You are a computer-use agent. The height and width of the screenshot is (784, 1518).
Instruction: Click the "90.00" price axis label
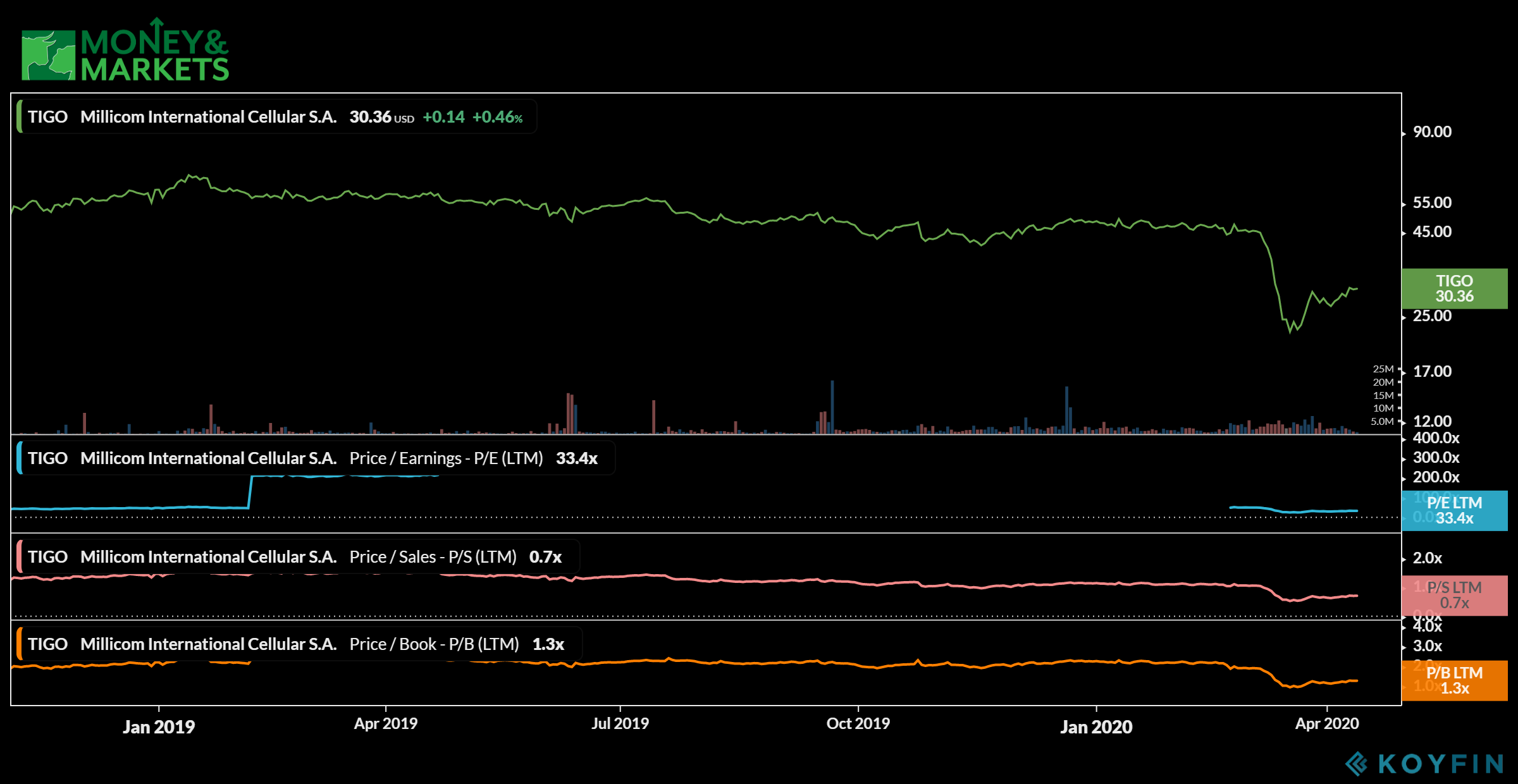click(1433, 132)
